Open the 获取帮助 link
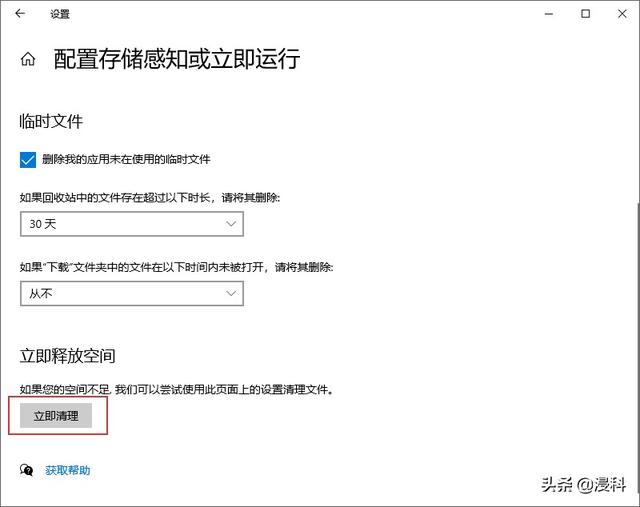This screenshot has height=507, width=640. coord(67,470)
